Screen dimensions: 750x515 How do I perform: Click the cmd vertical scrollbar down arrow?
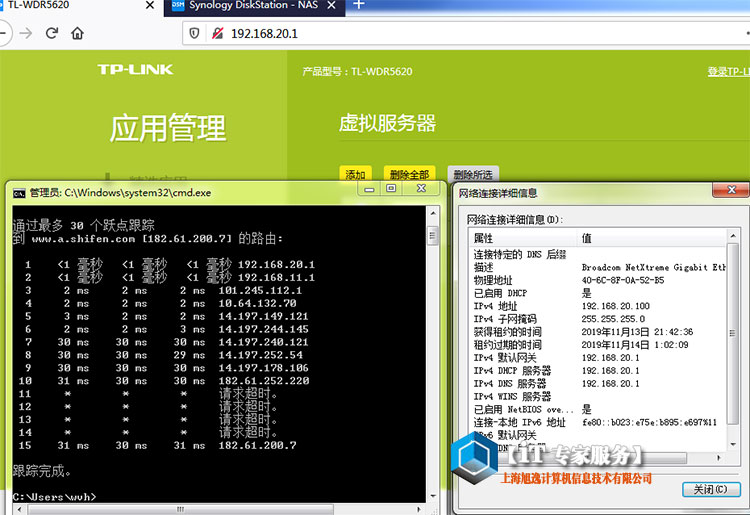tap(433, 496)
